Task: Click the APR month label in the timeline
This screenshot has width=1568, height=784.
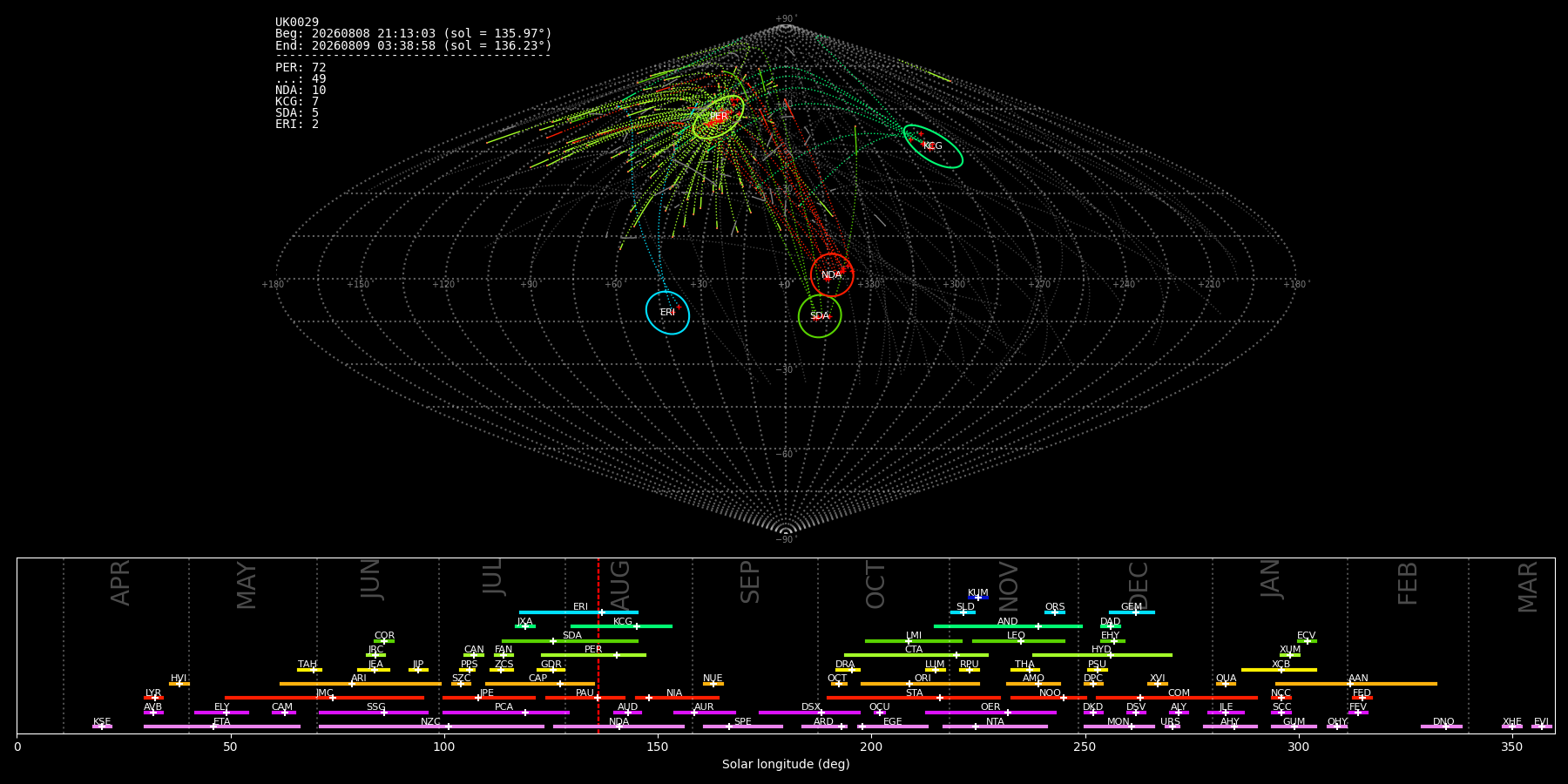Action: click(120, 583)
